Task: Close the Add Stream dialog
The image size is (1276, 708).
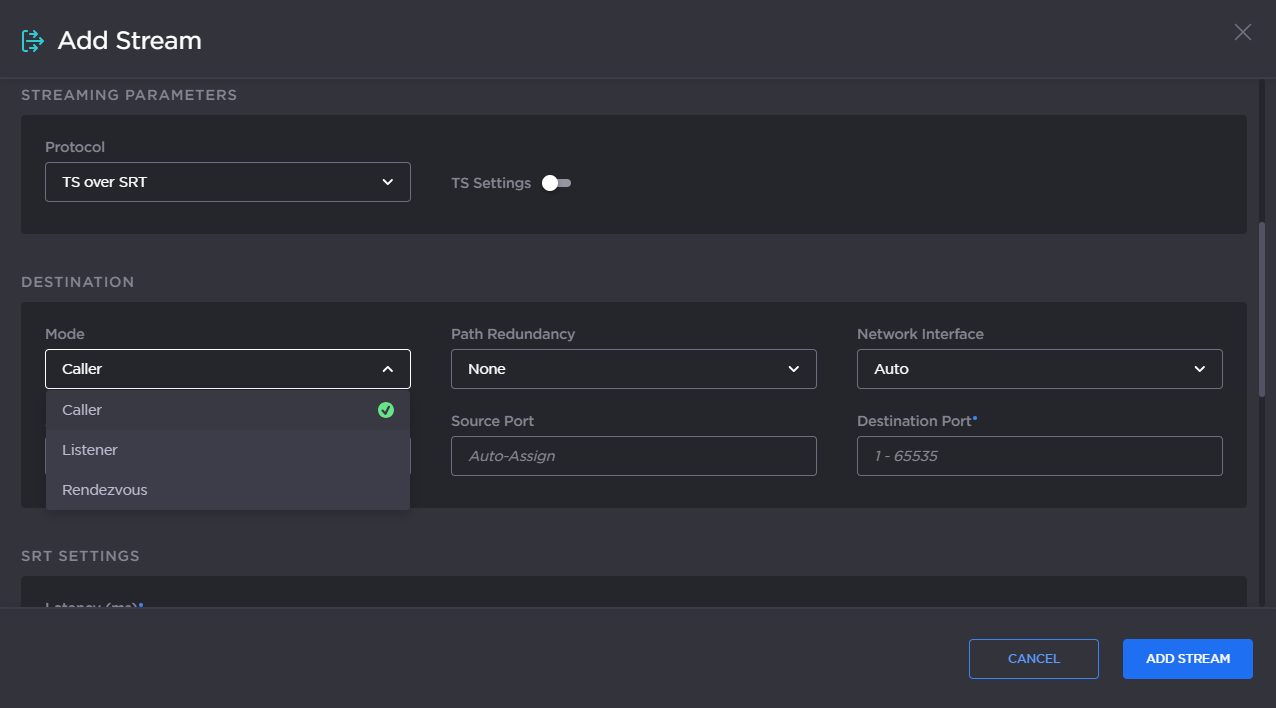Action: pos(1242,32)
